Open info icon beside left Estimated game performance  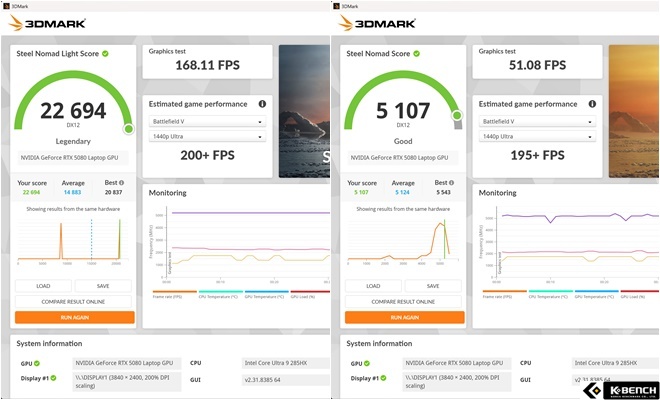coord(262,104)
